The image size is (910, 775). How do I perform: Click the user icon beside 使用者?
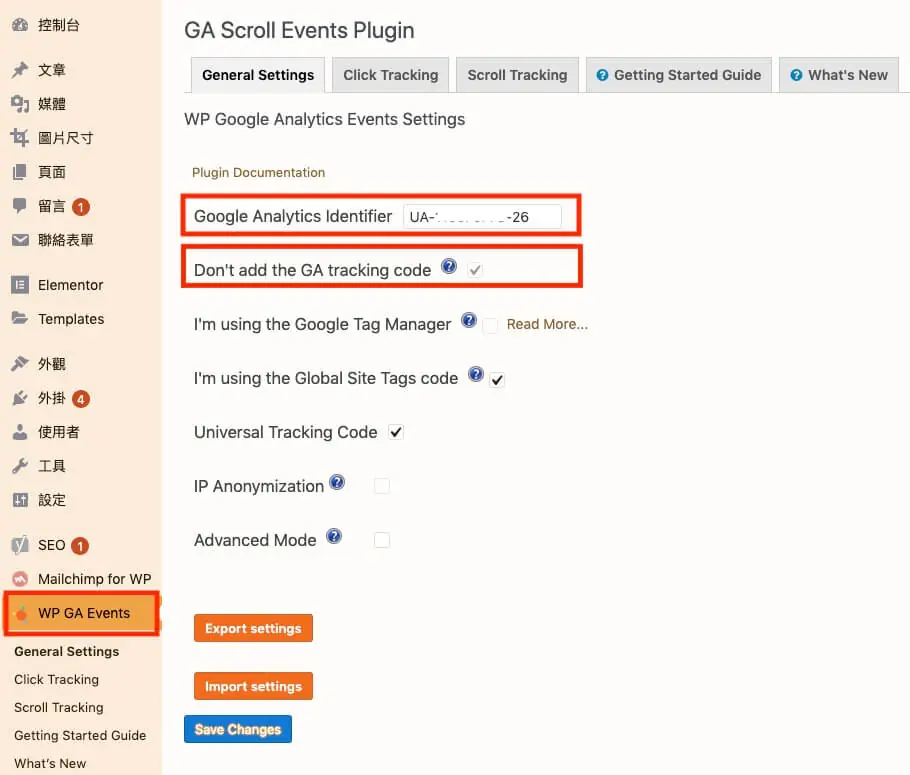pyautogui.click(x=20, y=432)
